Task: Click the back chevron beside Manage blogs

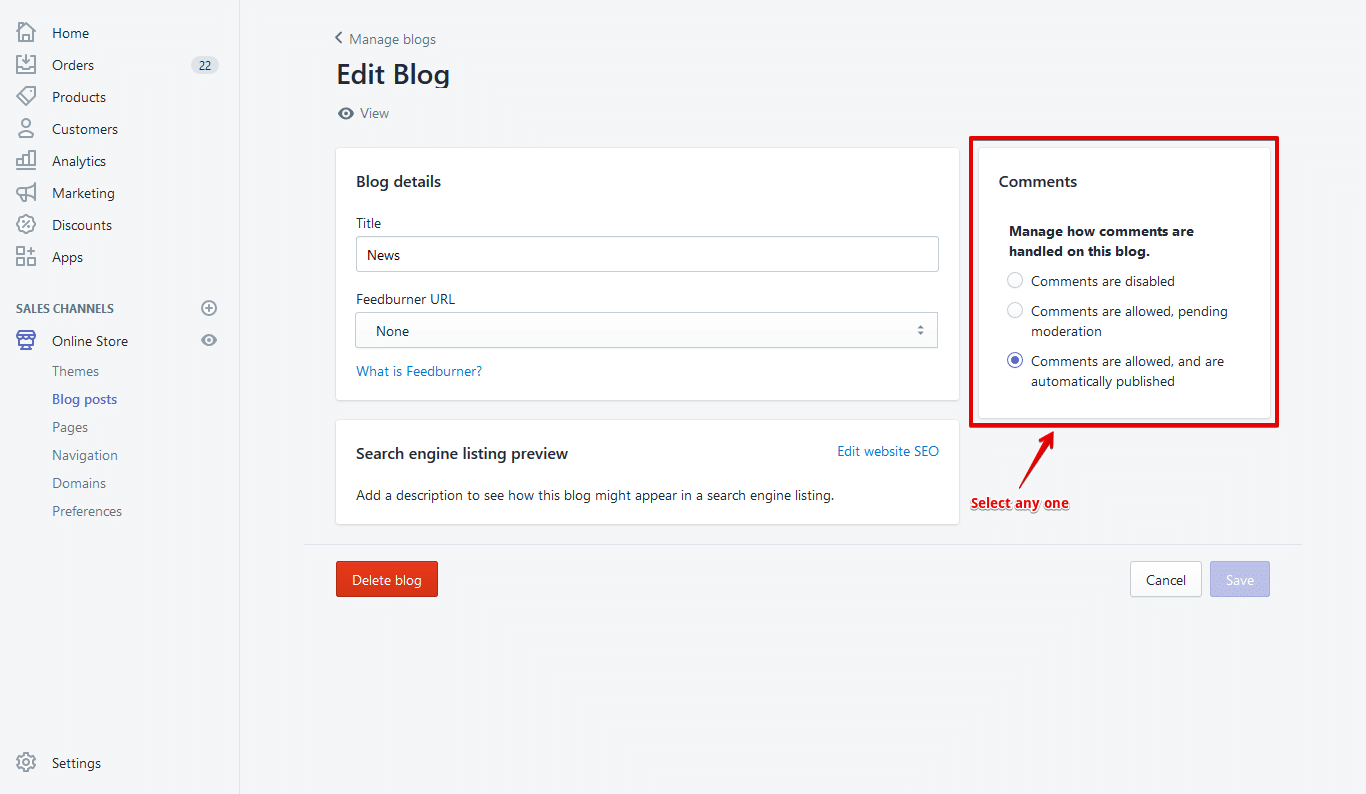Action: click(337, 38)
